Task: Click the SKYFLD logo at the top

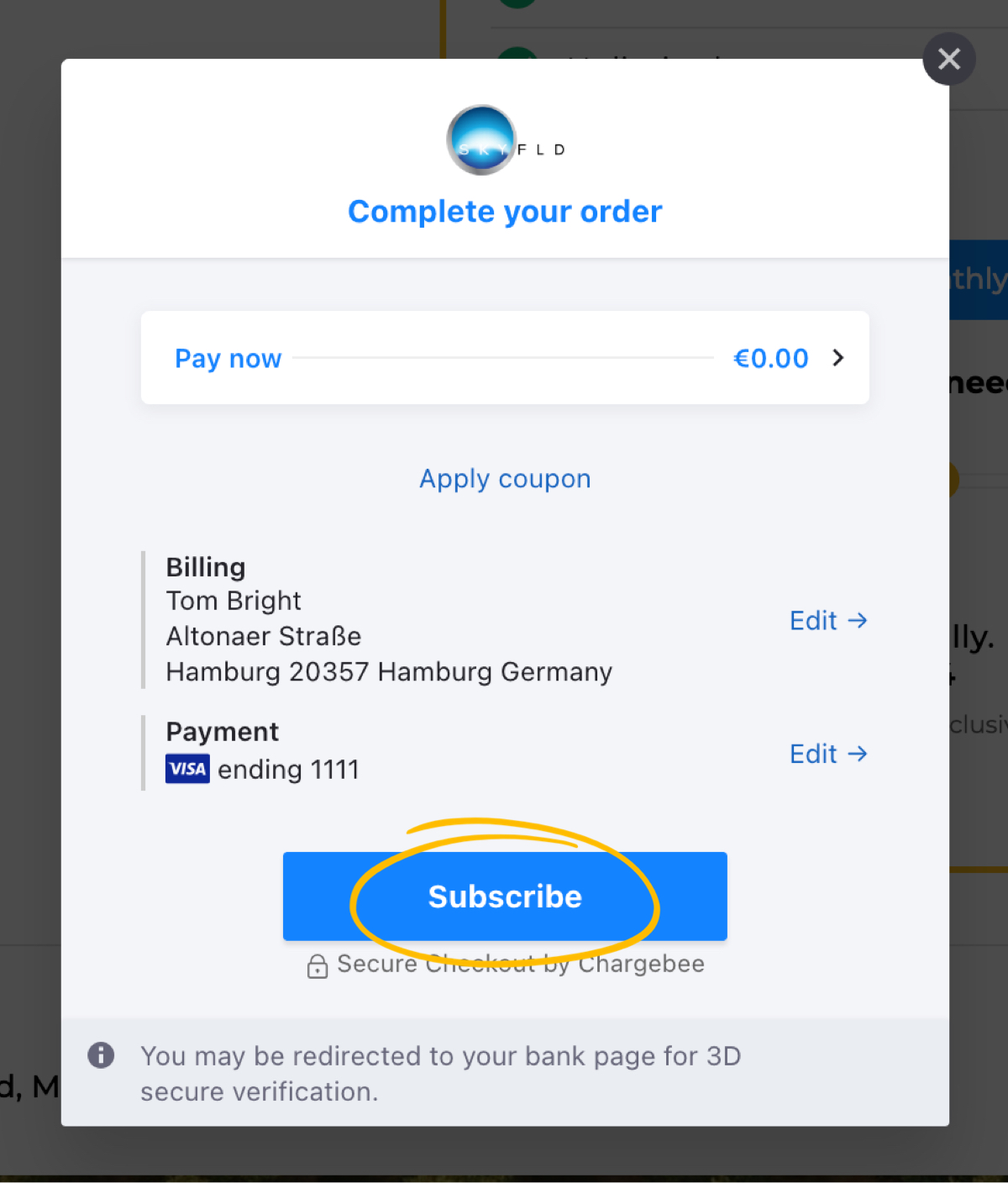Action: pos(505,140)
